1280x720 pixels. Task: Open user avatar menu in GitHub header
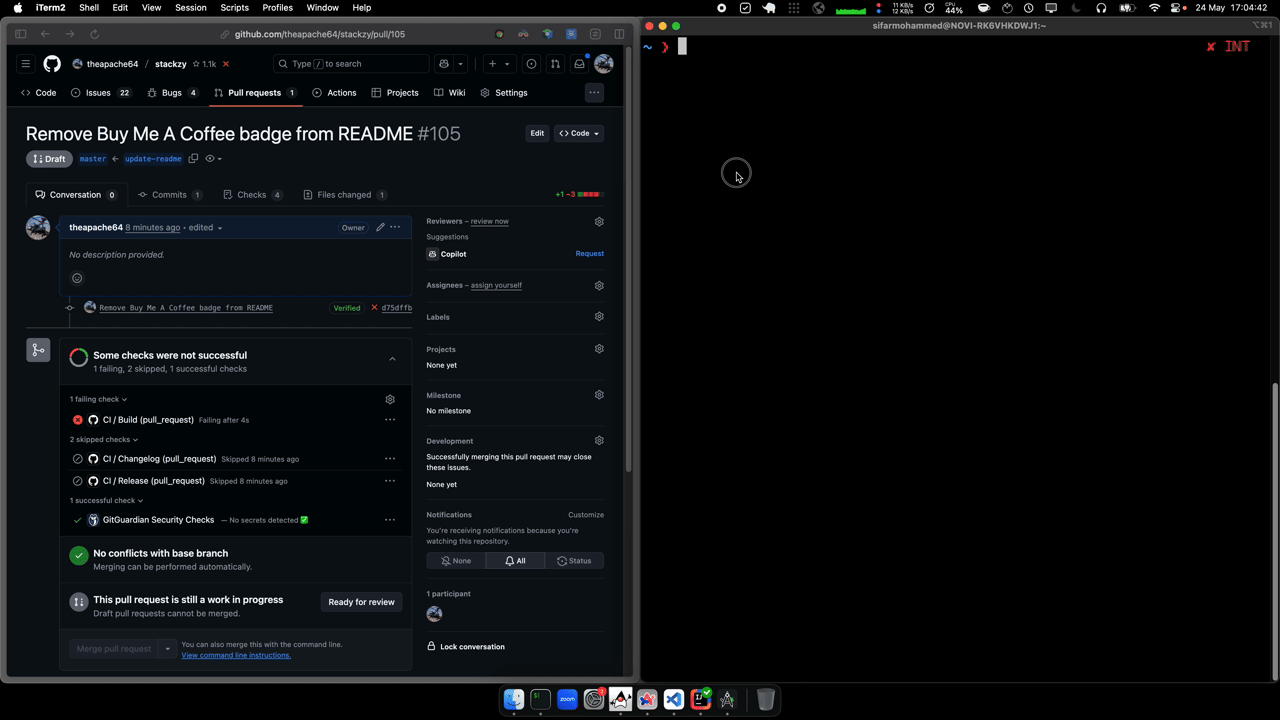click(x=604, y=64)
